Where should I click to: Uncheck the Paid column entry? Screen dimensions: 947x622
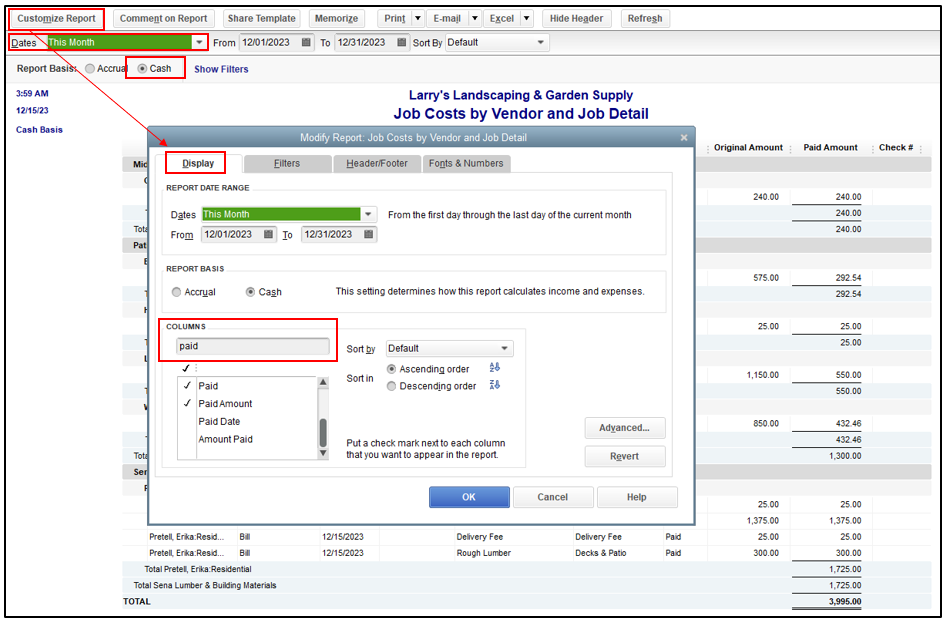click(187, 385)
